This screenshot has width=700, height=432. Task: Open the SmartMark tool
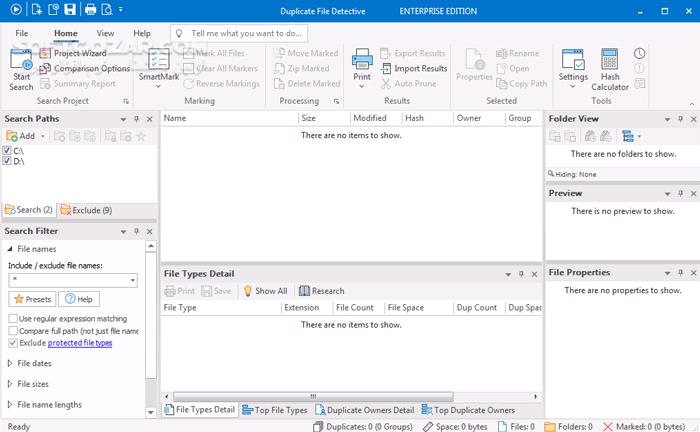click(x=158, y=68)
